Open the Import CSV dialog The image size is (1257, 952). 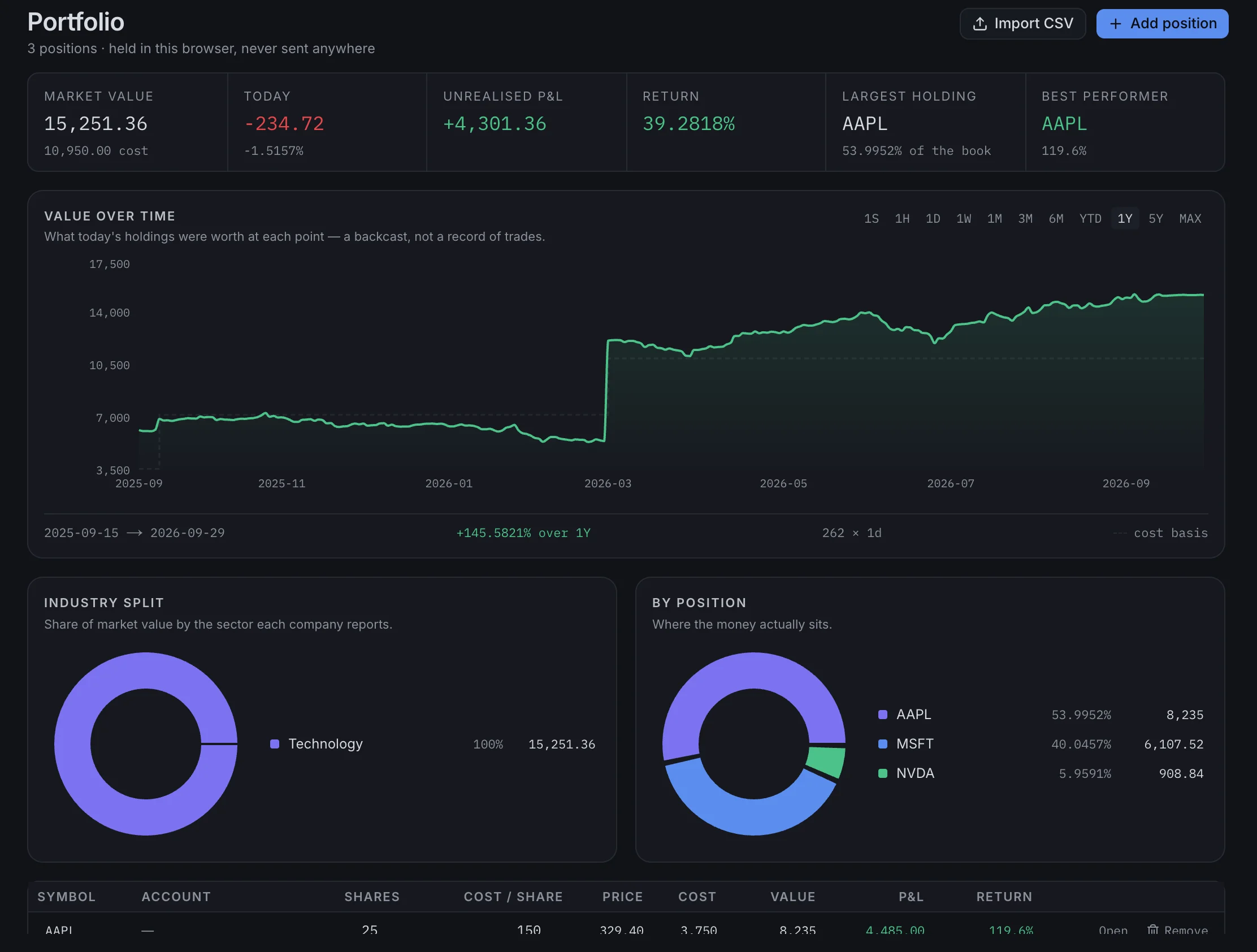pyautogui.click(x=1022, y=24)
